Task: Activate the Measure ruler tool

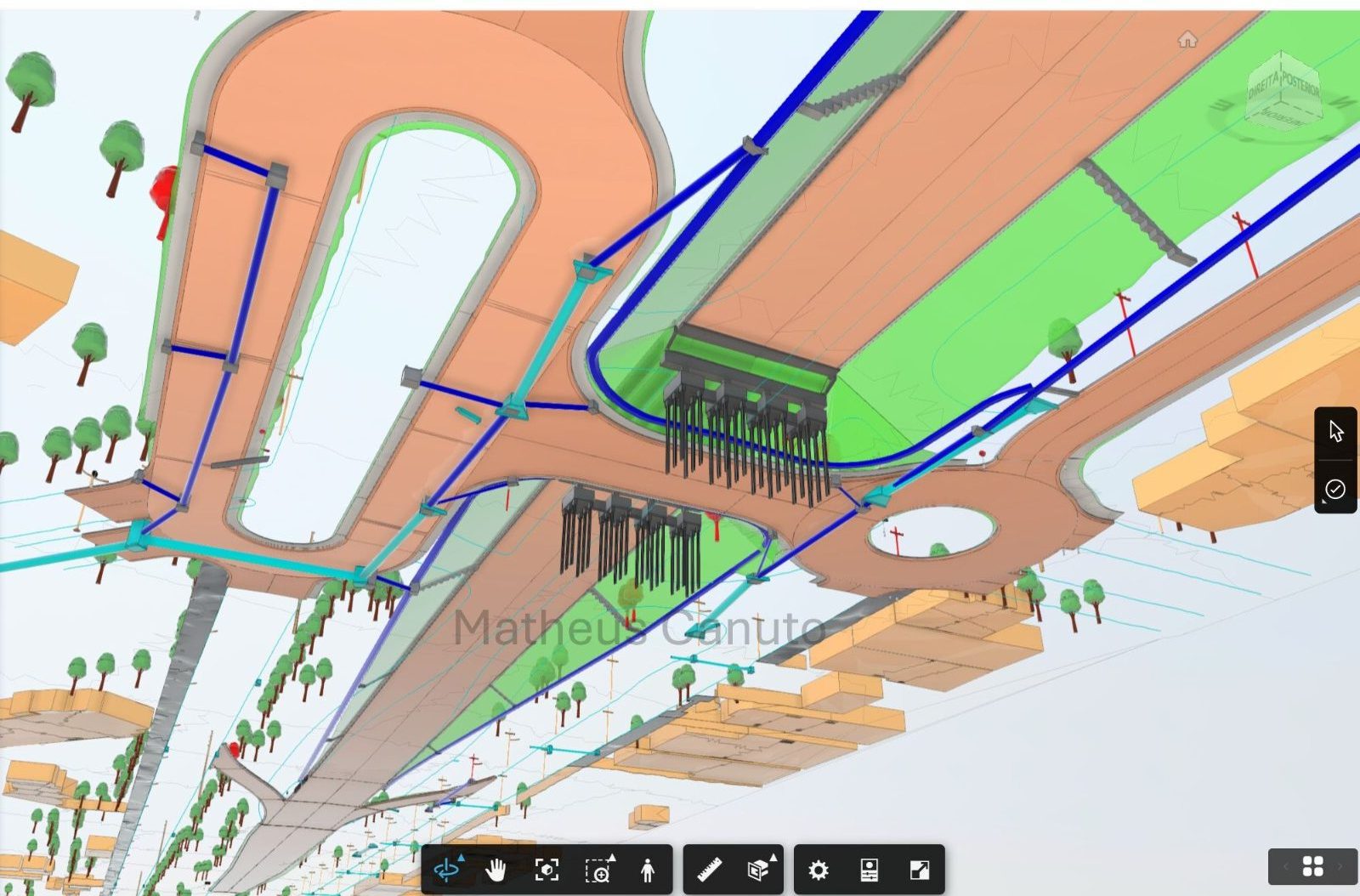Action: pyautogui.click(x=710, y=870)
